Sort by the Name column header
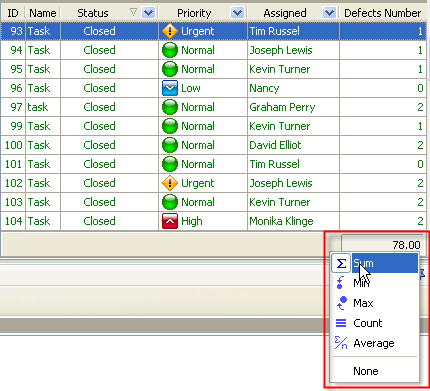 43,13
